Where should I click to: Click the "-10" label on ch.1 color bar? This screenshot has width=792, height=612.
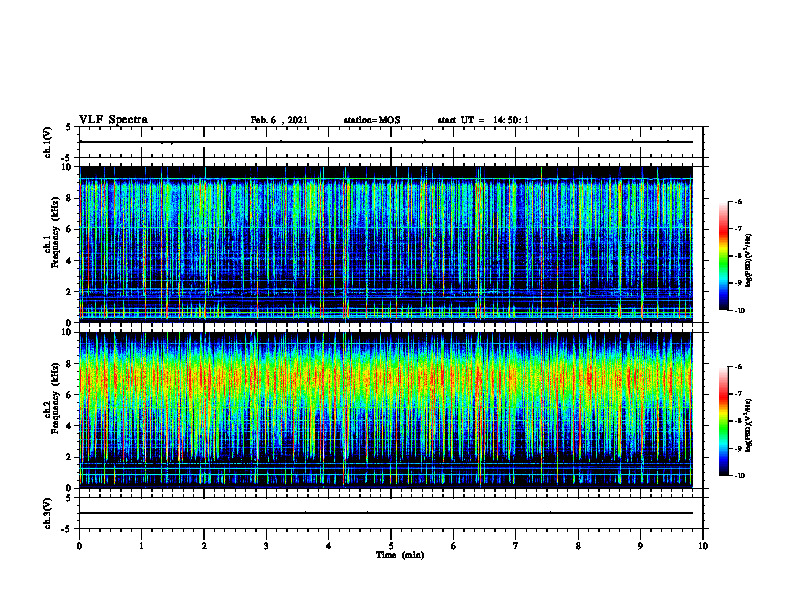pos(739,310)
